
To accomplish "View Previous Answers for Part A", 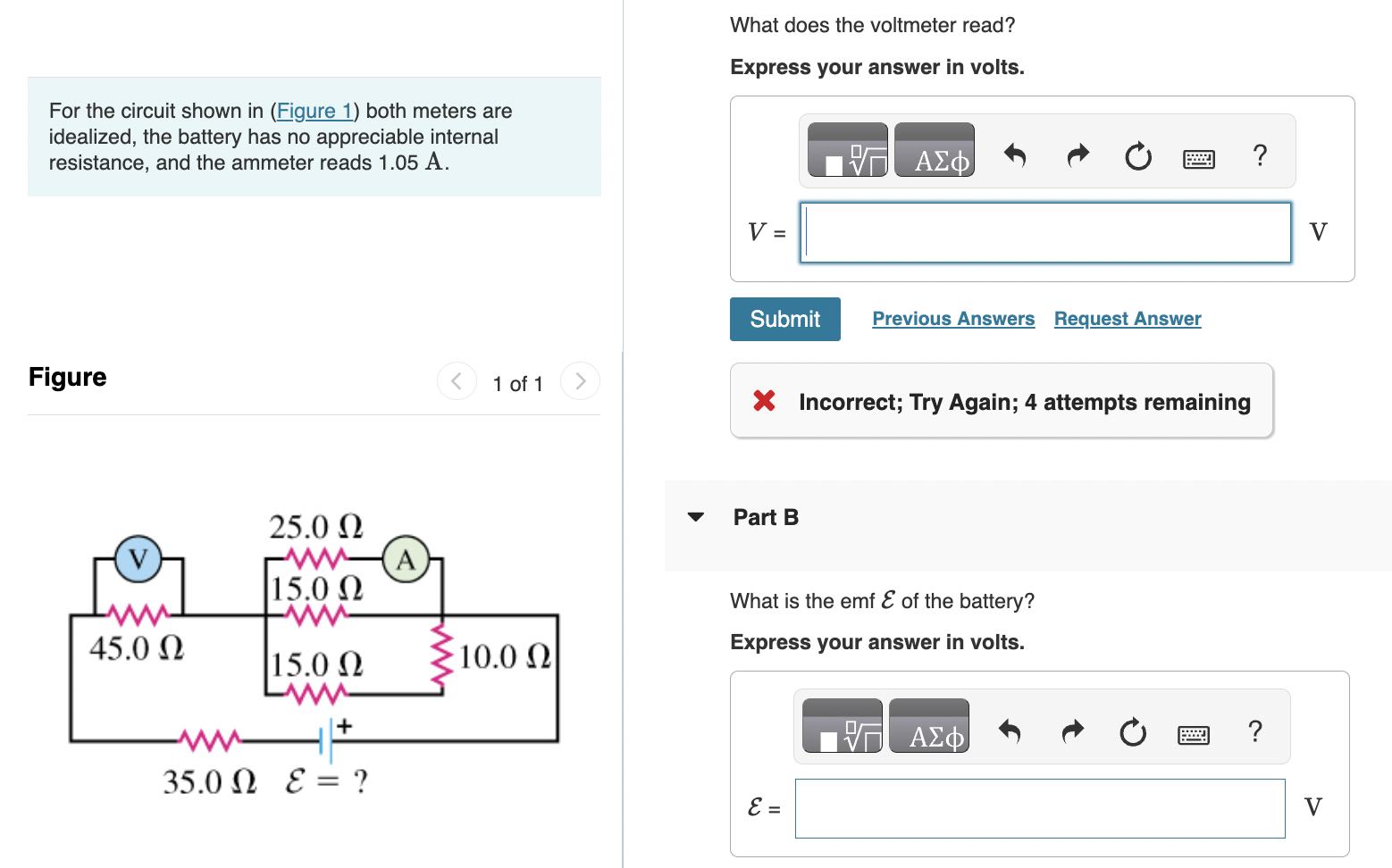I will coord(952,318).
